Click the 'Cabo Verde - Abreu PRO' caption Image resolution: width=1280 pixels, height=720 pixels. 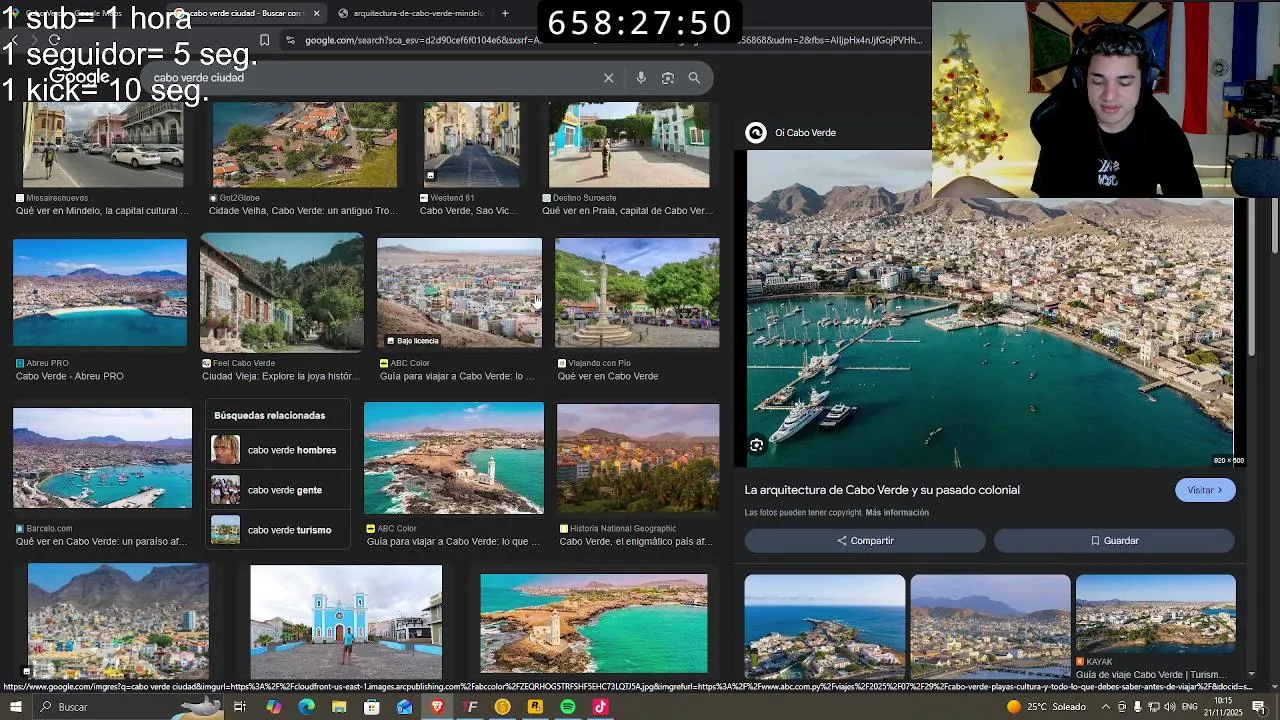coord(70,377)
